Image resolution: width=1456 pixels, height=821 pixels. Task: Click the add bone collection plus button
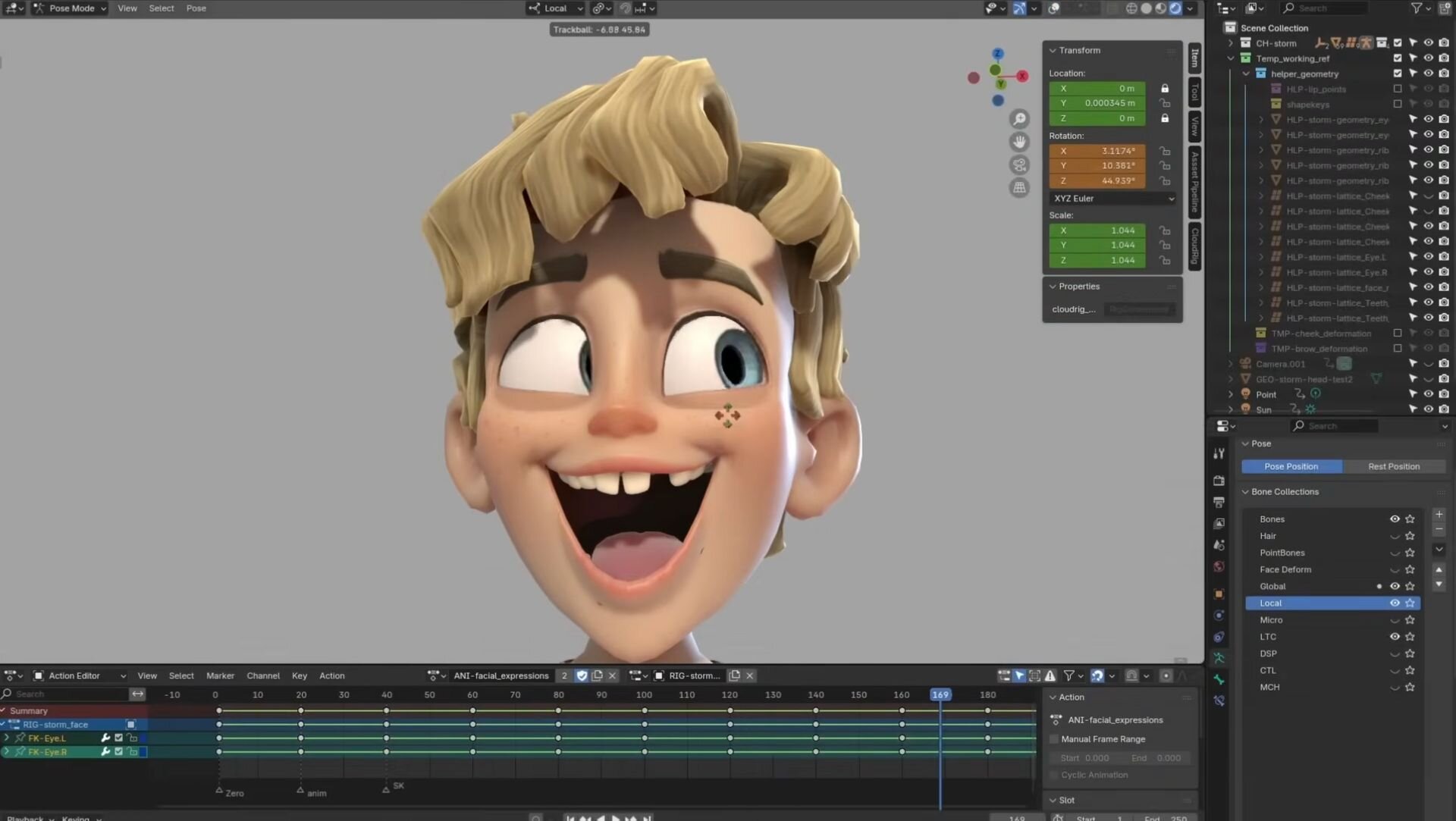pos(1439,515)
